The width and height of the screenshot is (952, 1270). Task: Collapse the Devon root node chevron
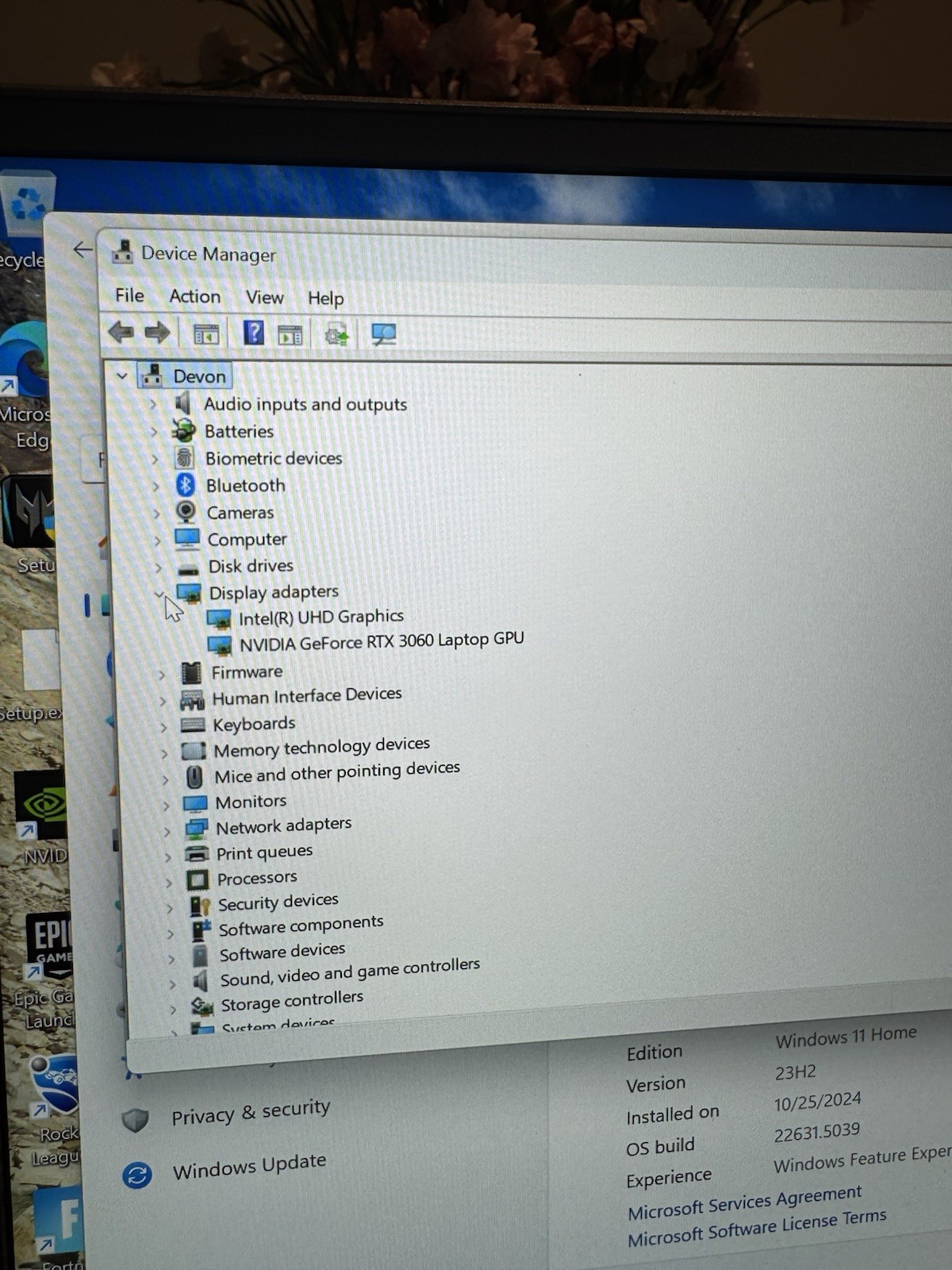tap(121, 375)
